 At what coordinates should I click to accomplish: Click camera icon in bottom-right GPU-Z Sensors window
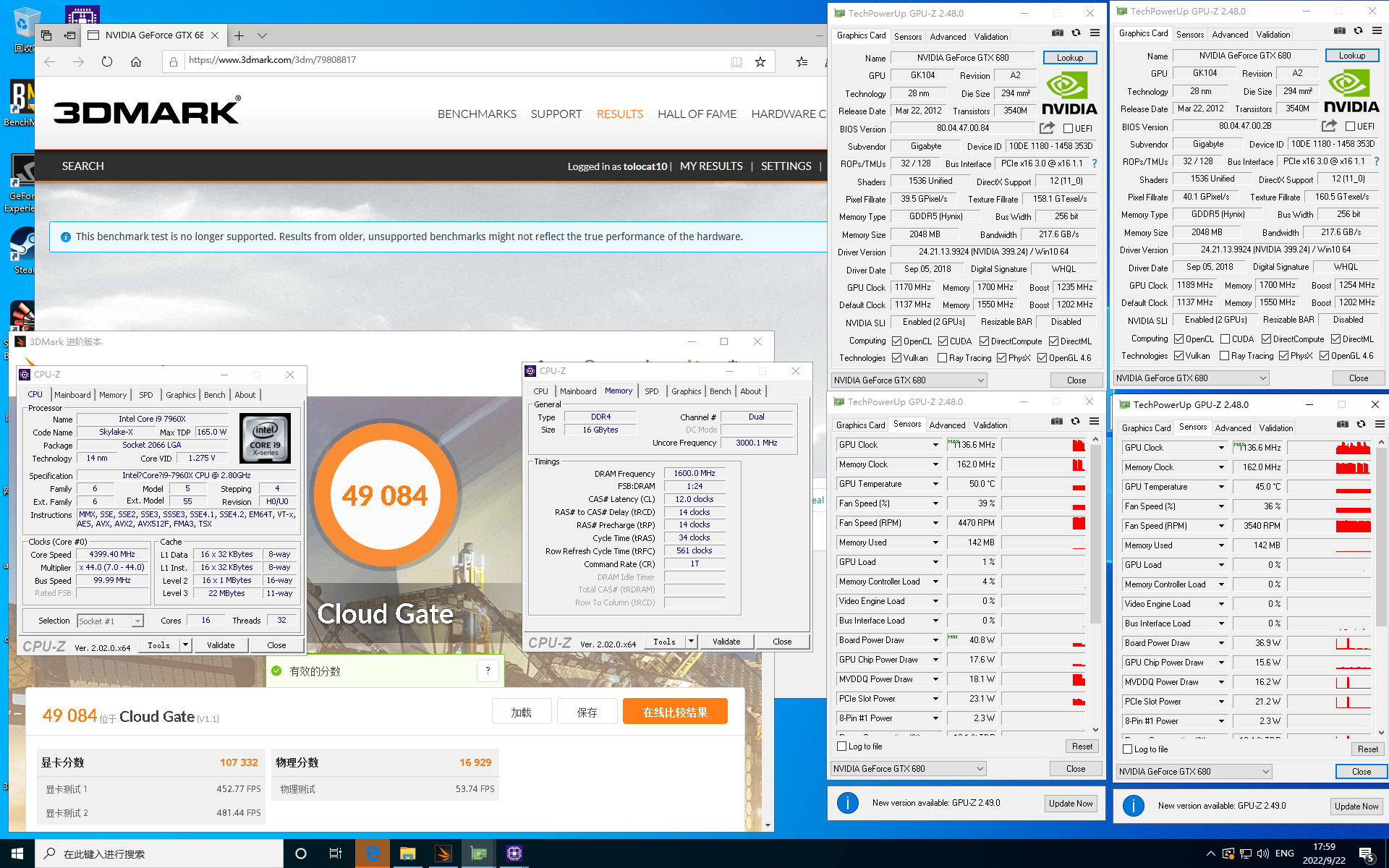coord(1343,425)
